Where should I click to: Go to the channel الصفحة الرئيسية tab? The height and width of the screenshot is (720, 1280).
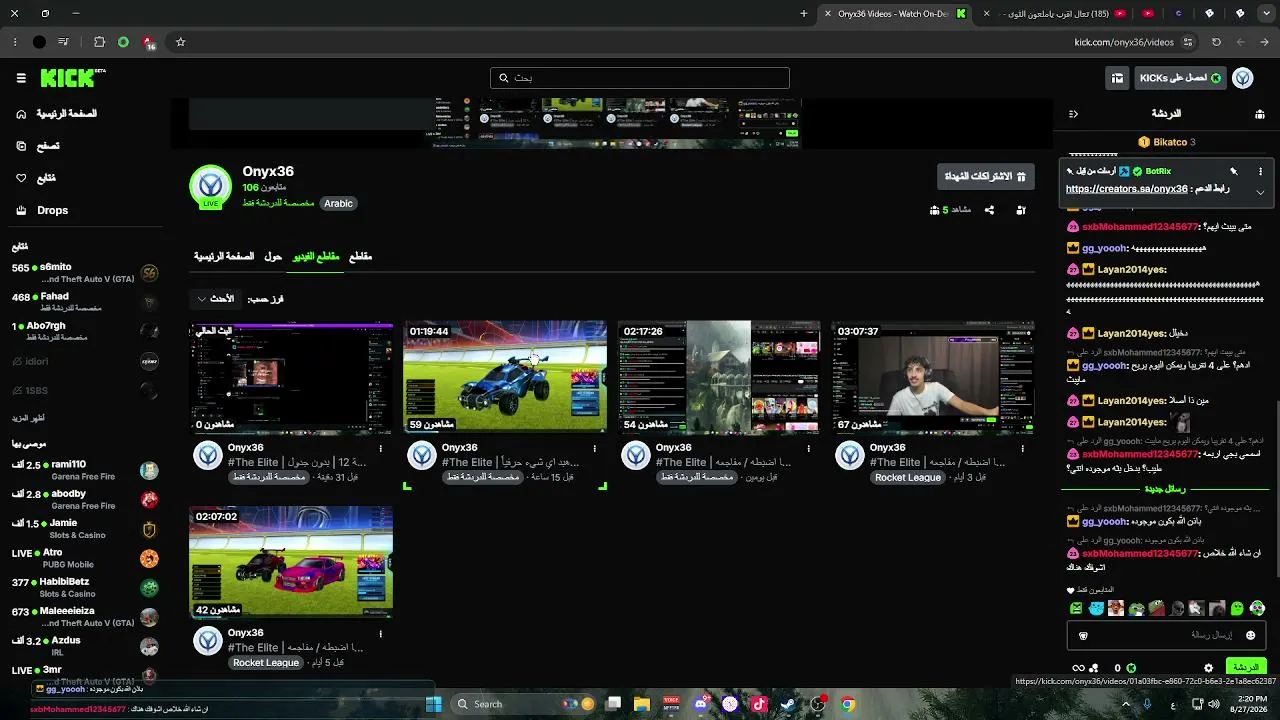pyautogui.click(x=224, y=257)
